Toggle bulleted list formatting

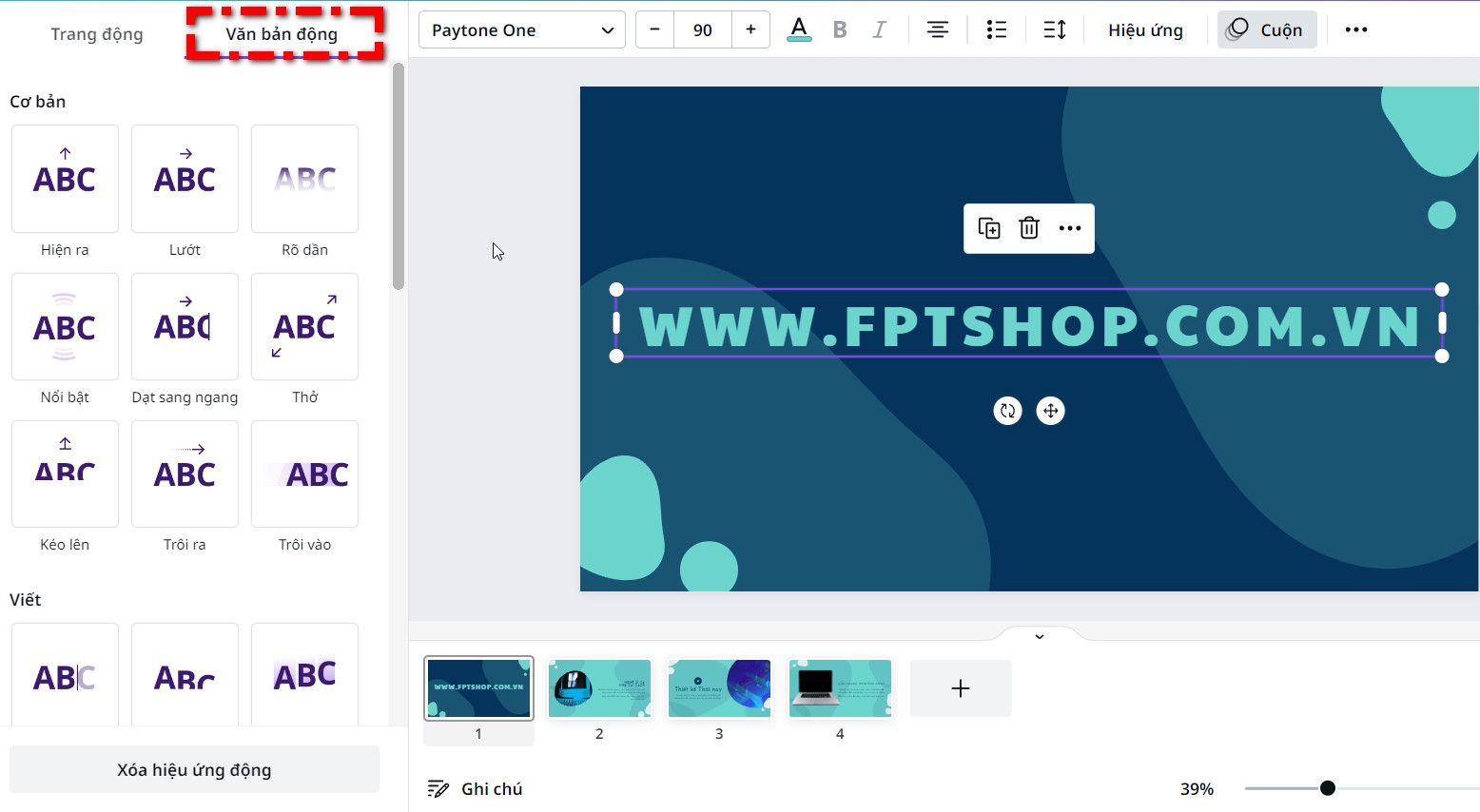[996, 30]
